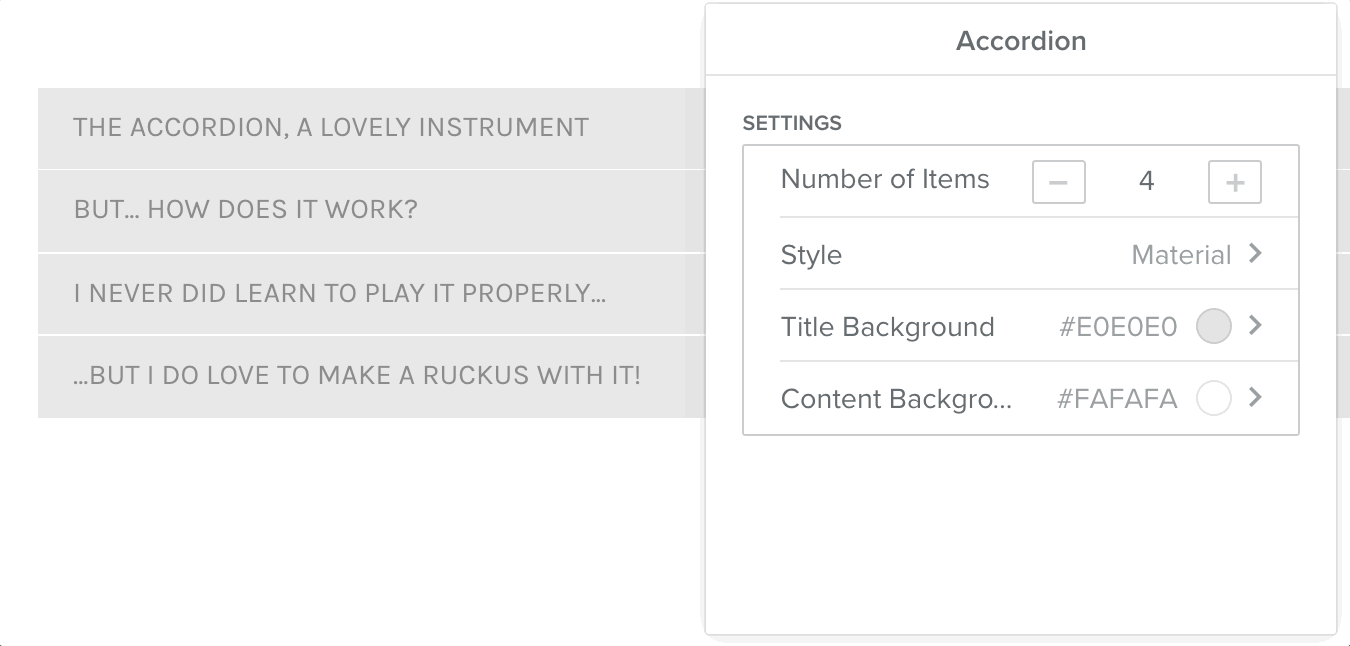
Task: Click the chevron arrow in Style row
Action: (1256, 254)
